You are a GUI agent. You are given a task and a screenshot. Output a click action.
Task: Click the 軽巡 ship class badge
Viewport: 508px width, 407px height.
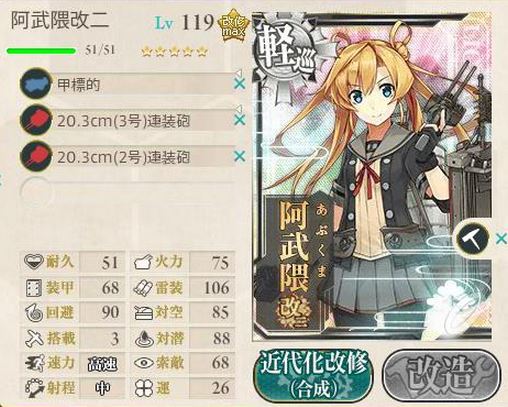point(284,55)
